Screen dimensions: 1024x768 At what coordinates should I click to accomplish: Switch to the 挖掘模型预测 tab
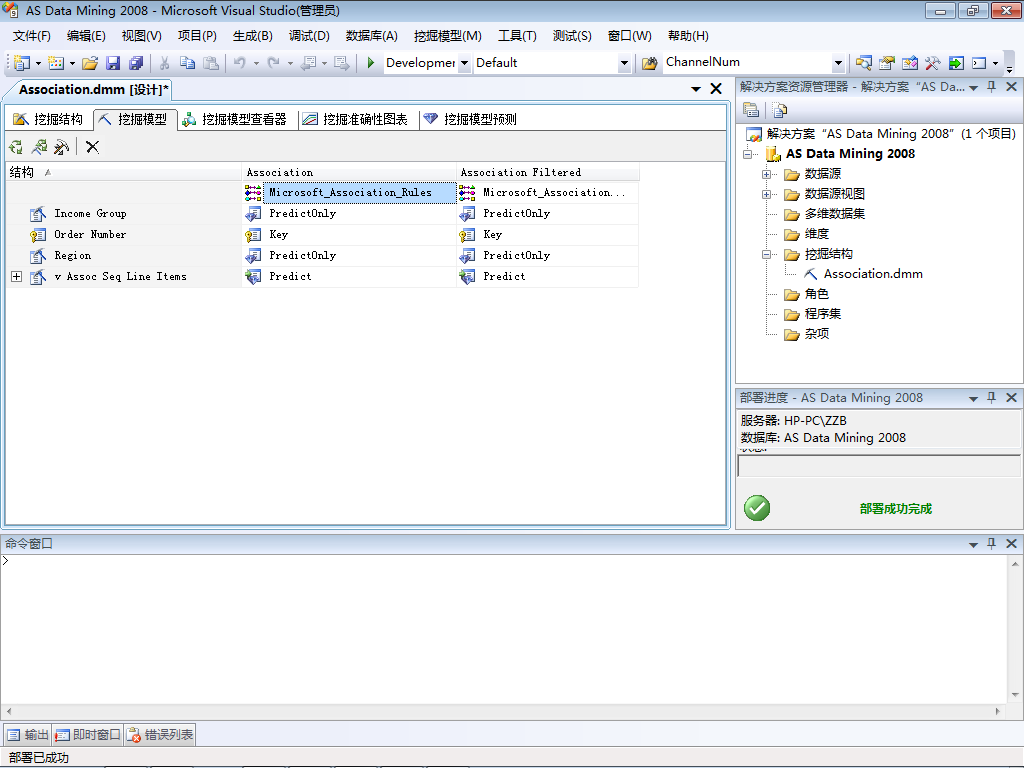pos(470,119)
